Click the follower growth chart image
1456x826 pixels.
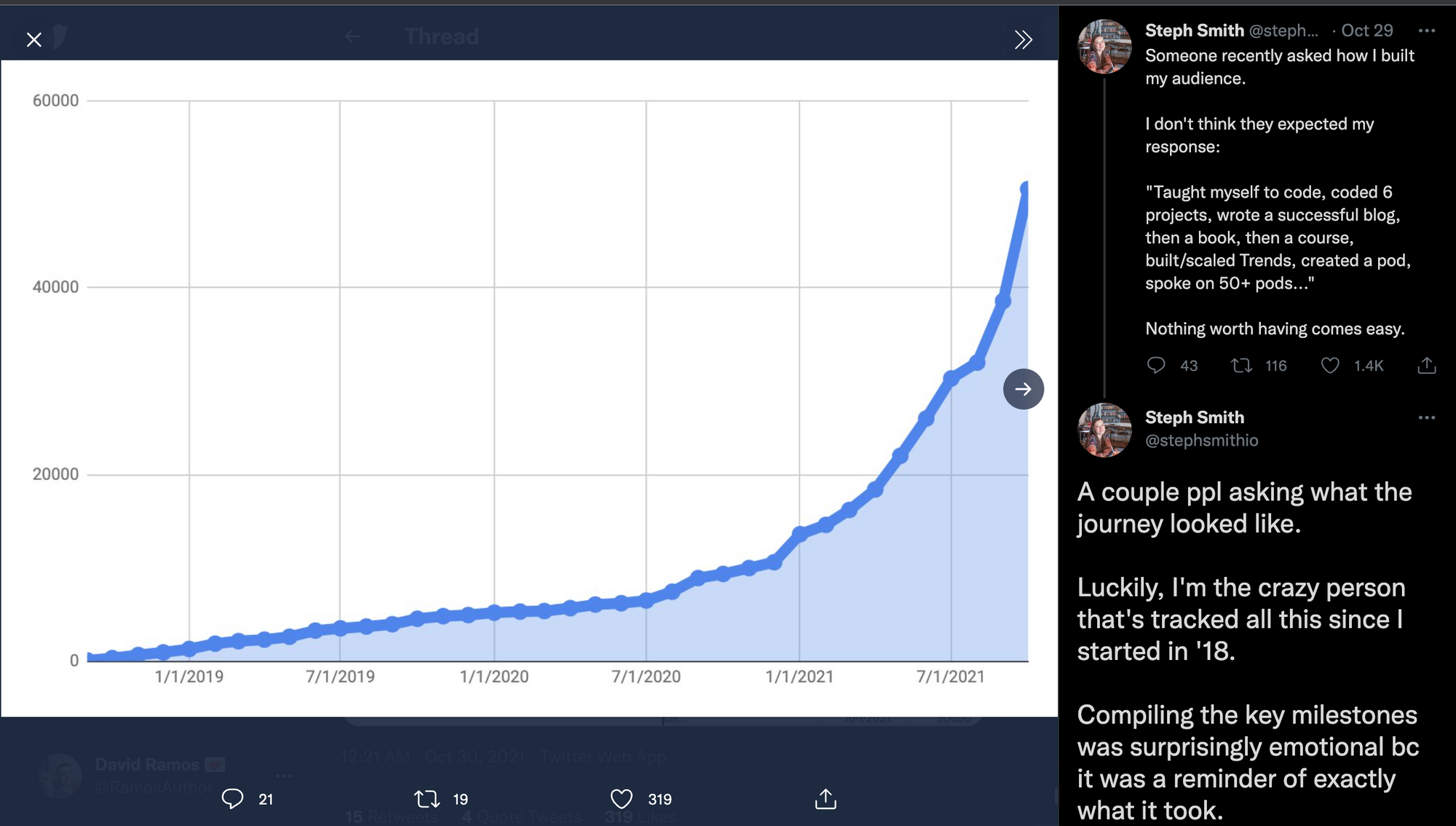click(x=510, y=364)
